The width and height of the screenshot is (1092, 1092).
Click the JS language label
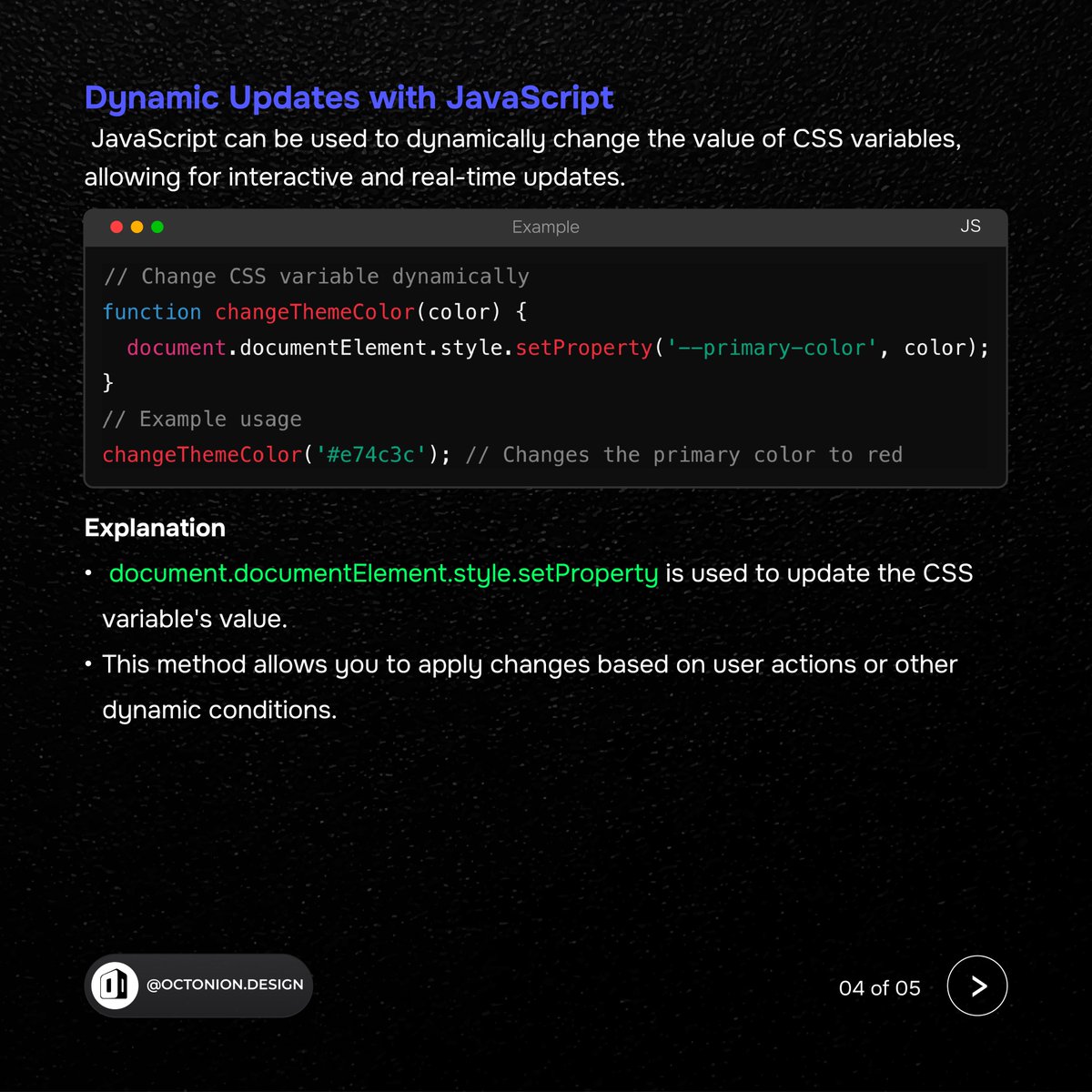[x=970, y=226]
